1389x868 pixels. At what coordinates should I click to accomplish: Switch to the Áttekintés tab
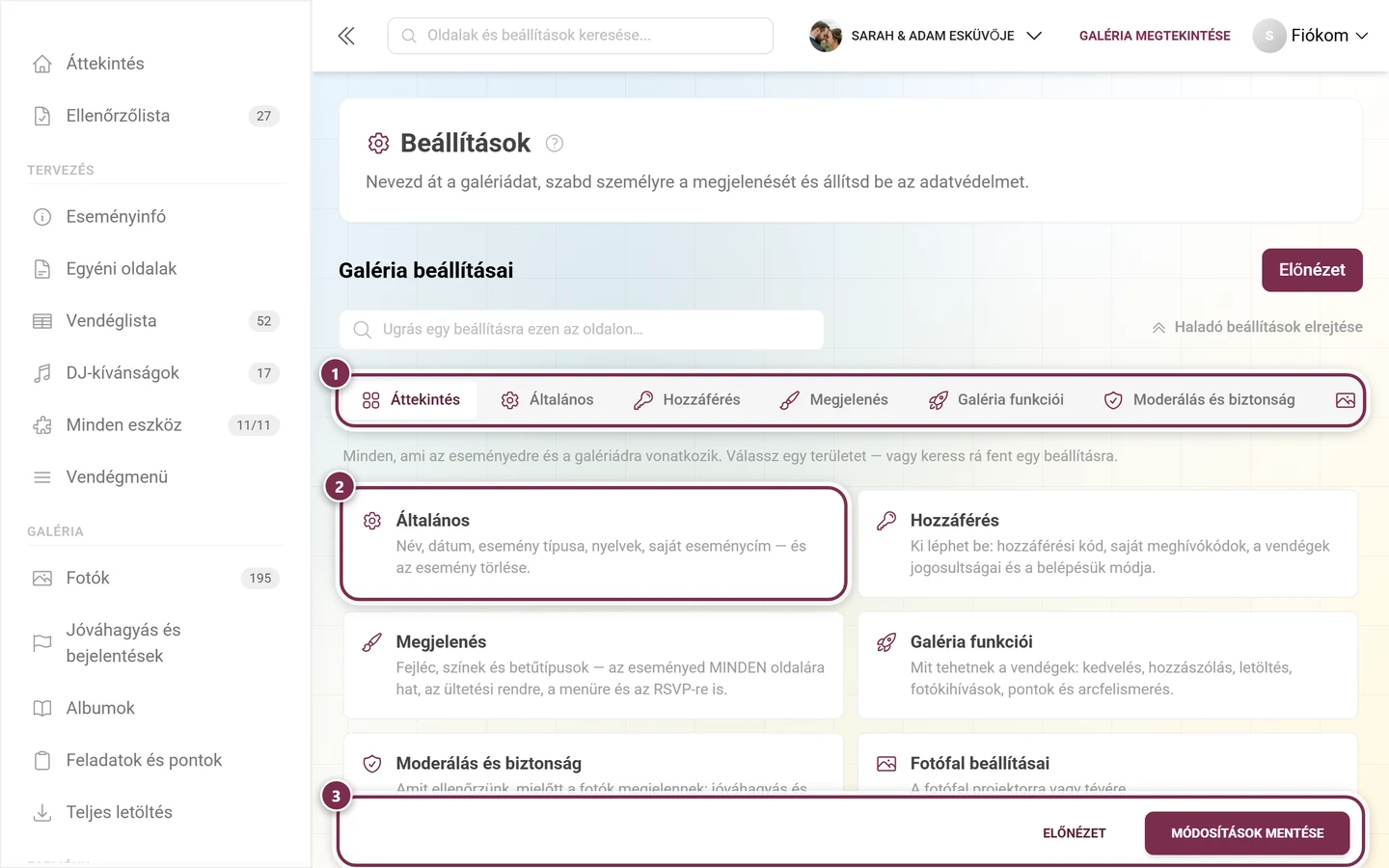pos(411,400)
